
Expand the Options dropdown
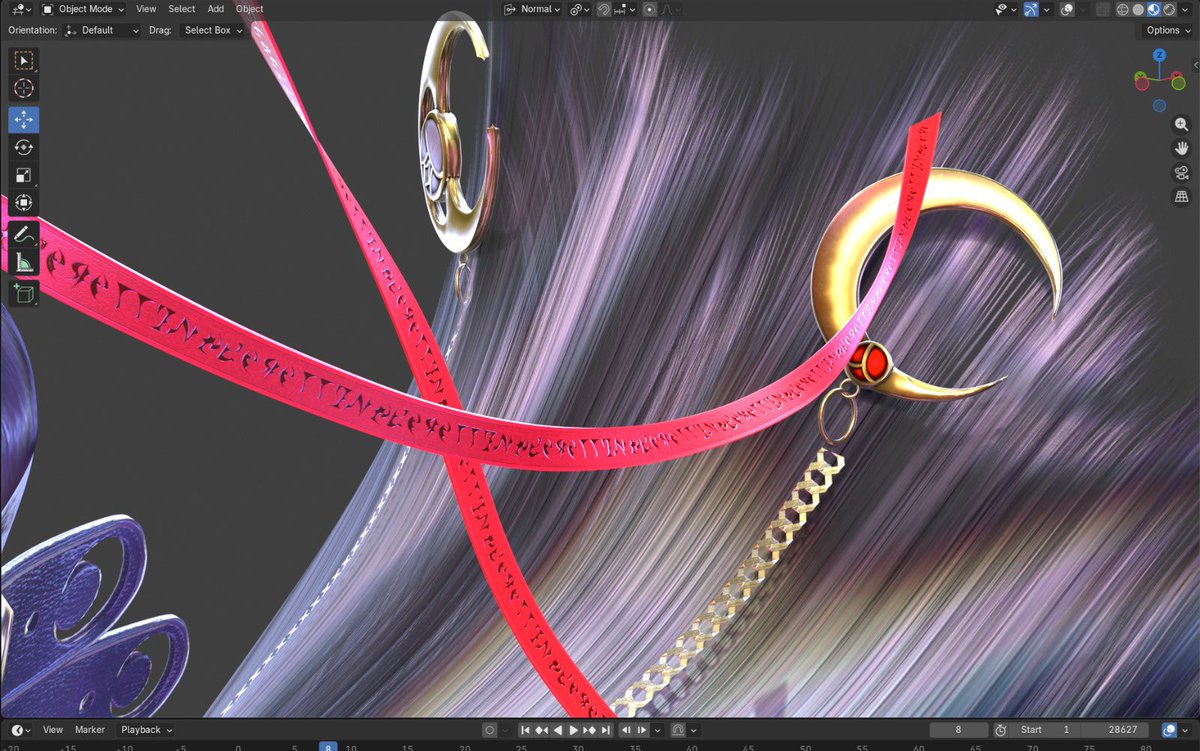tap(1168, 30)
